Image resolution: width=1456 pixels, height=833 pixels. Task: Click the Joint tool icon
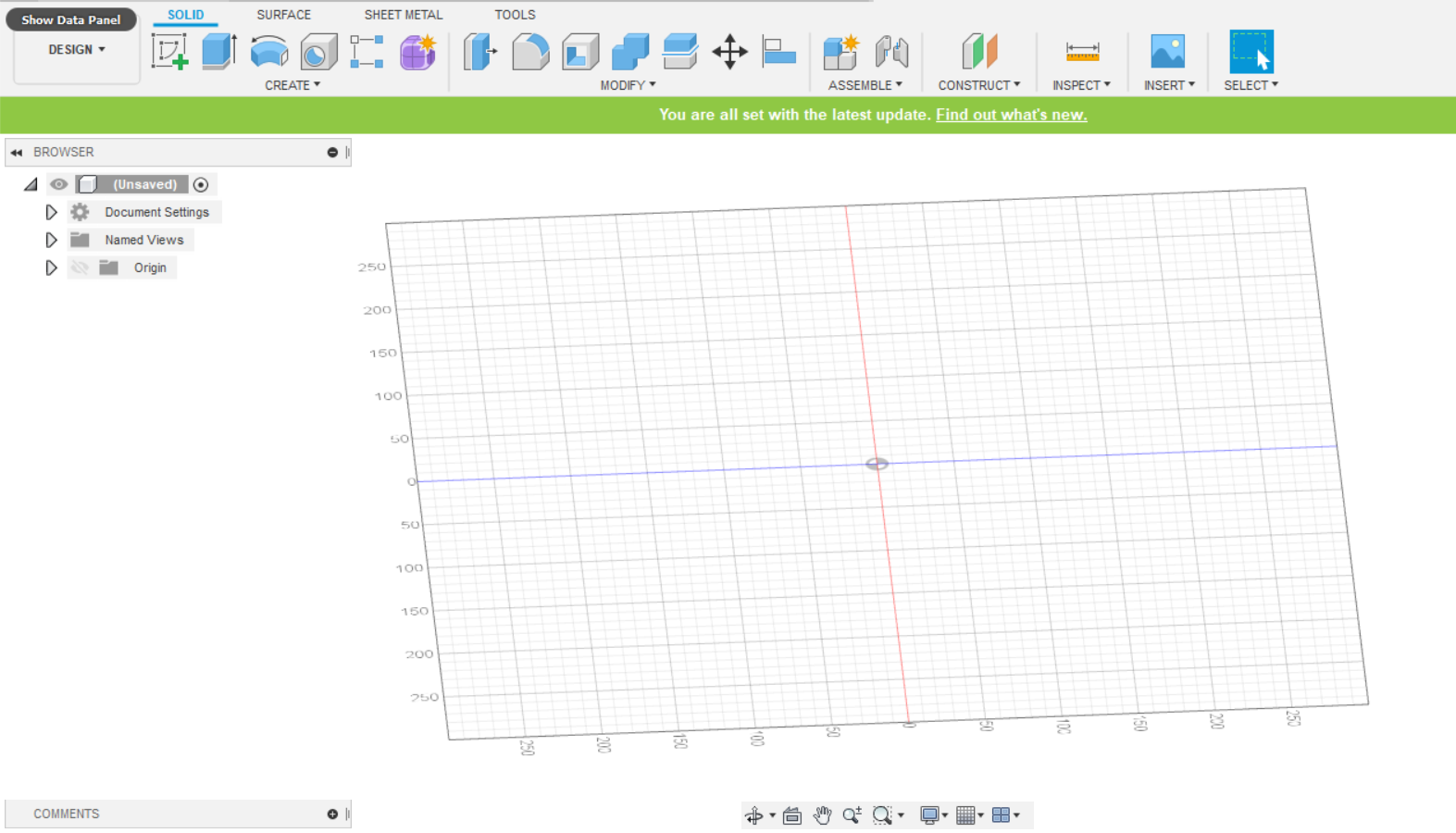(891, 52)
